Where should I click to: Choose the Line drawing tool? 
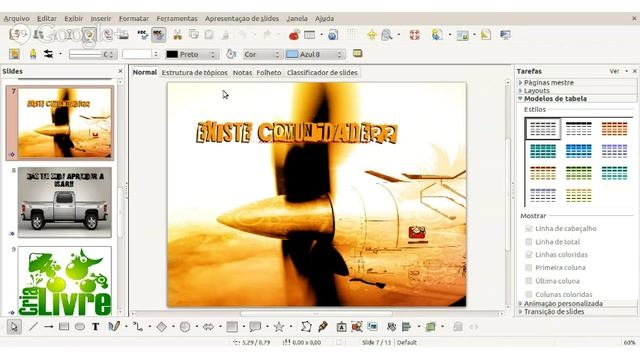[x=33, y=327]
